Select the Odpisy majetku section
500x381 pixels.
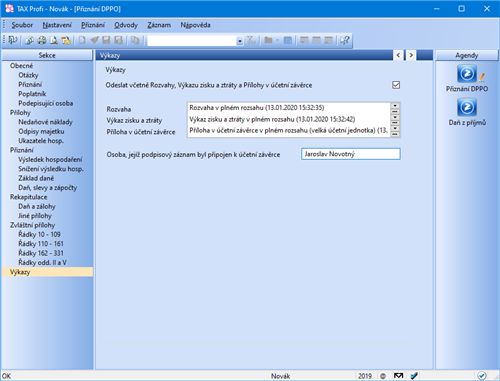pyautogui.click(x=41, y=131)
